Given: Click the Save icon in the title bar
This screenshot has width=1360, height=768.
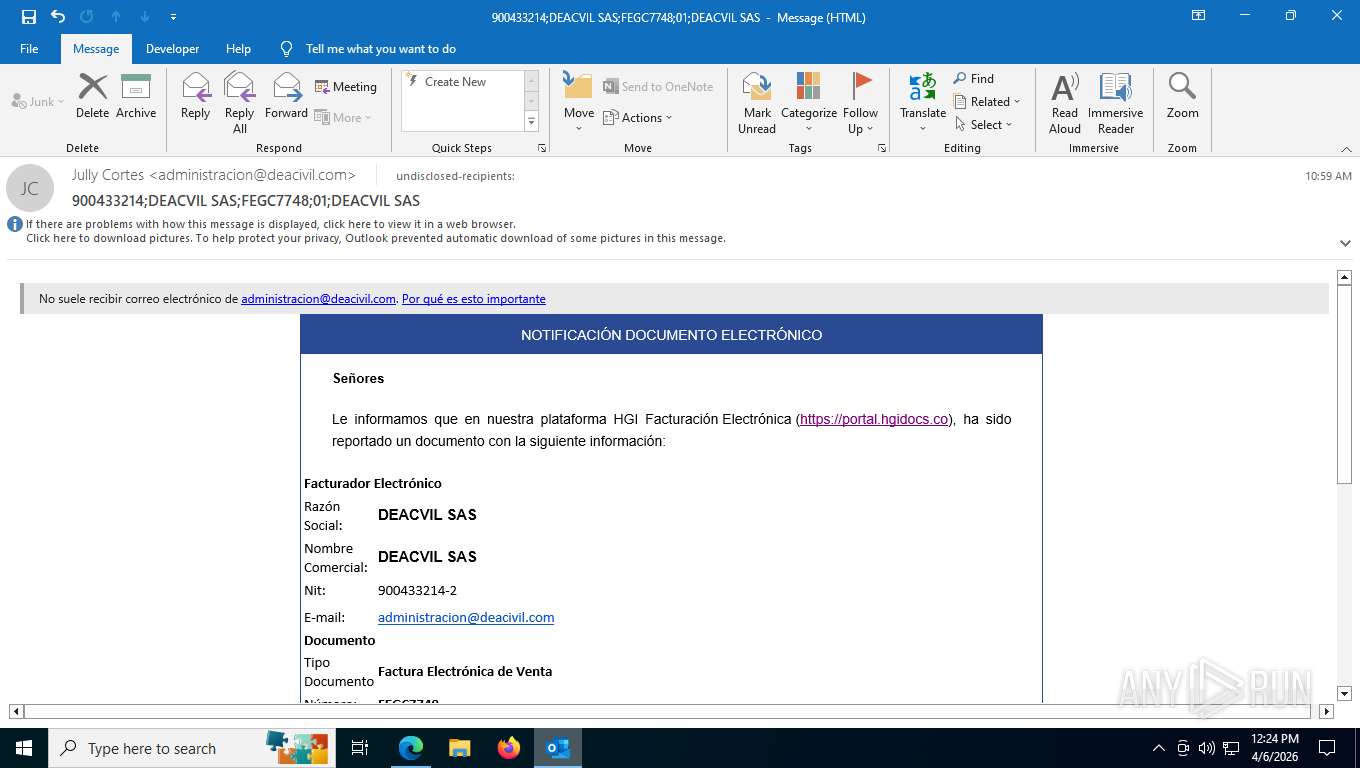Looking at the screenshot, I should [29, 17].
